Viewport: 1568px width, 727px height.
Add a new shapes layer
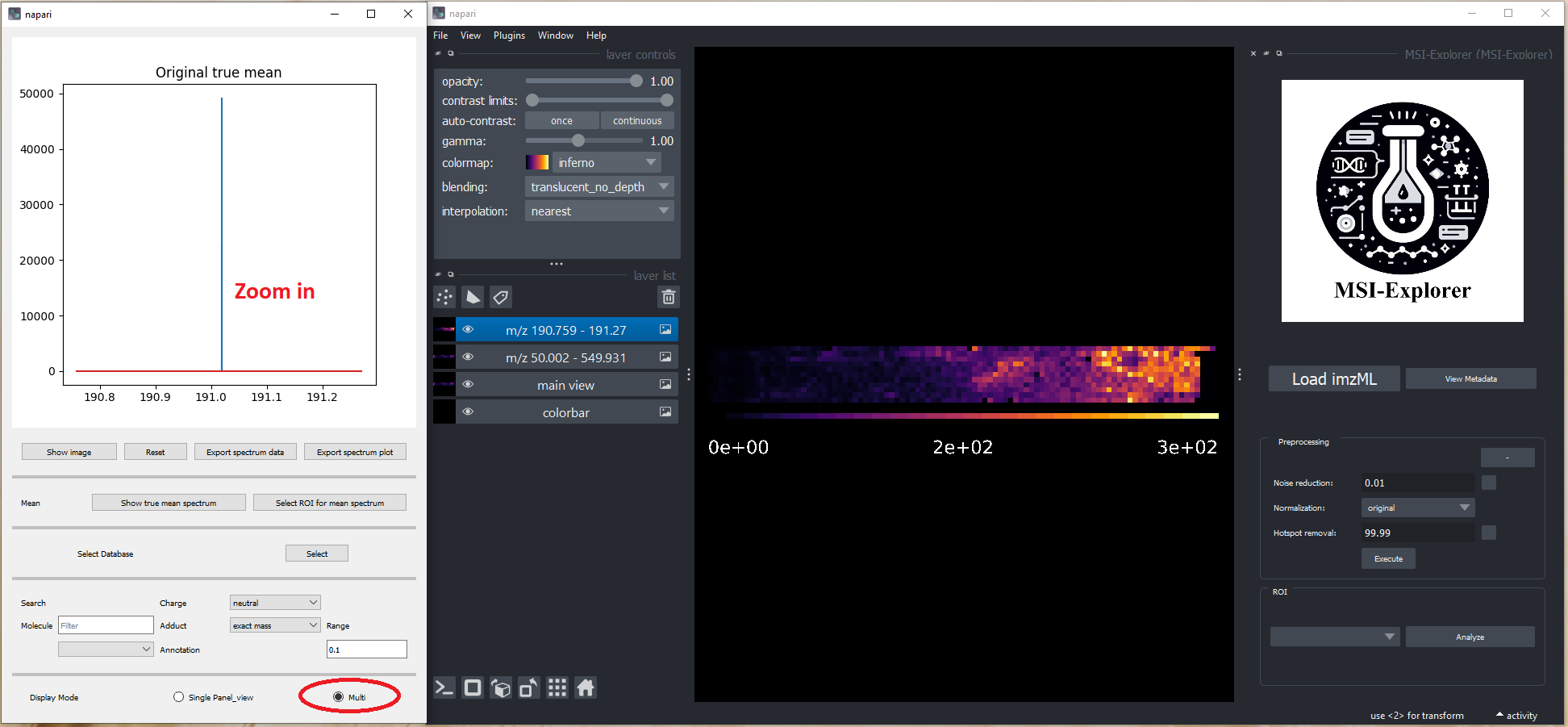(x=473, y=297)
